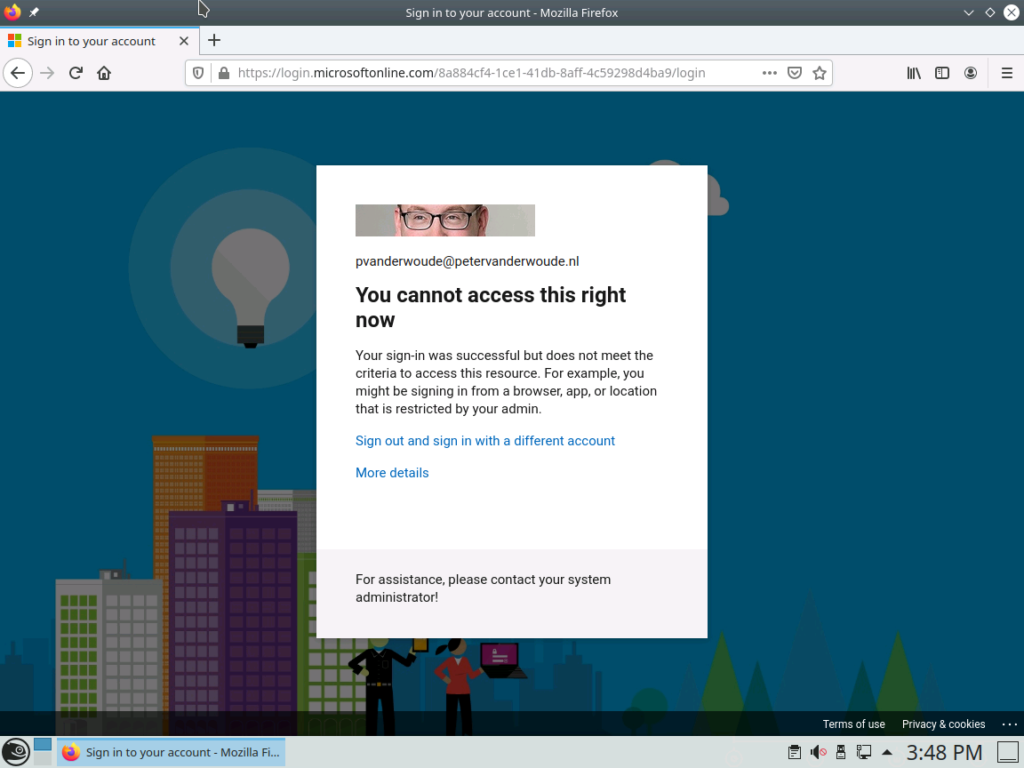Click "Sign out and sign in with a different account"
Image resolution: width=1024 pixels, height=768 pixels.
(485, 441)
